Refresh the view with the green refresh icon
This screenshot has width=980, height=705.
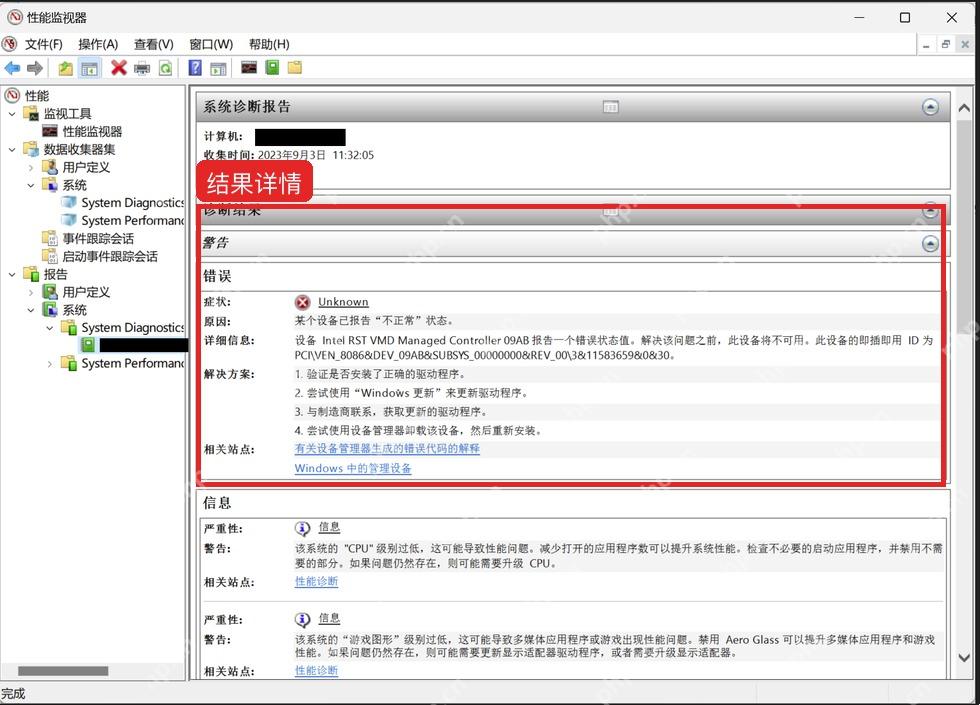click(166, 68)
